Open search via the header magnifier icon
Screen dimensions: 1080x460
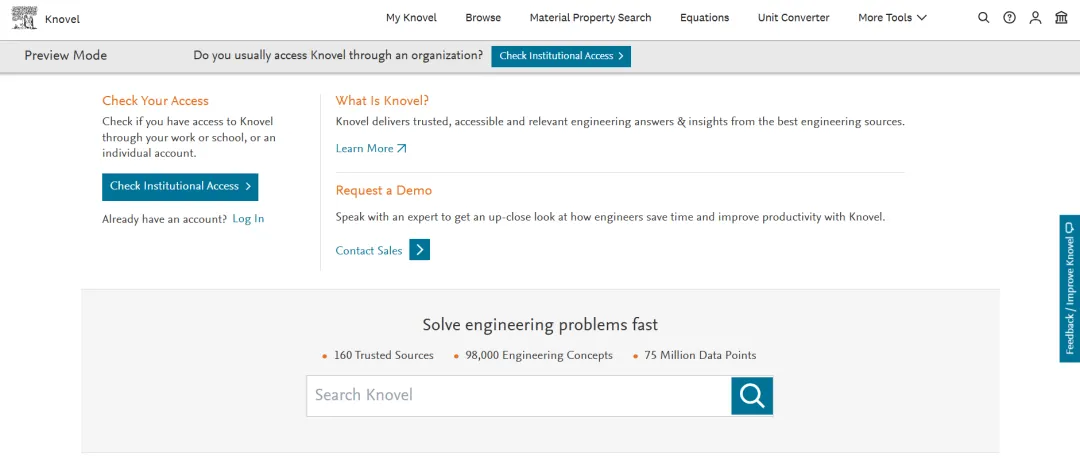(984, 18)
